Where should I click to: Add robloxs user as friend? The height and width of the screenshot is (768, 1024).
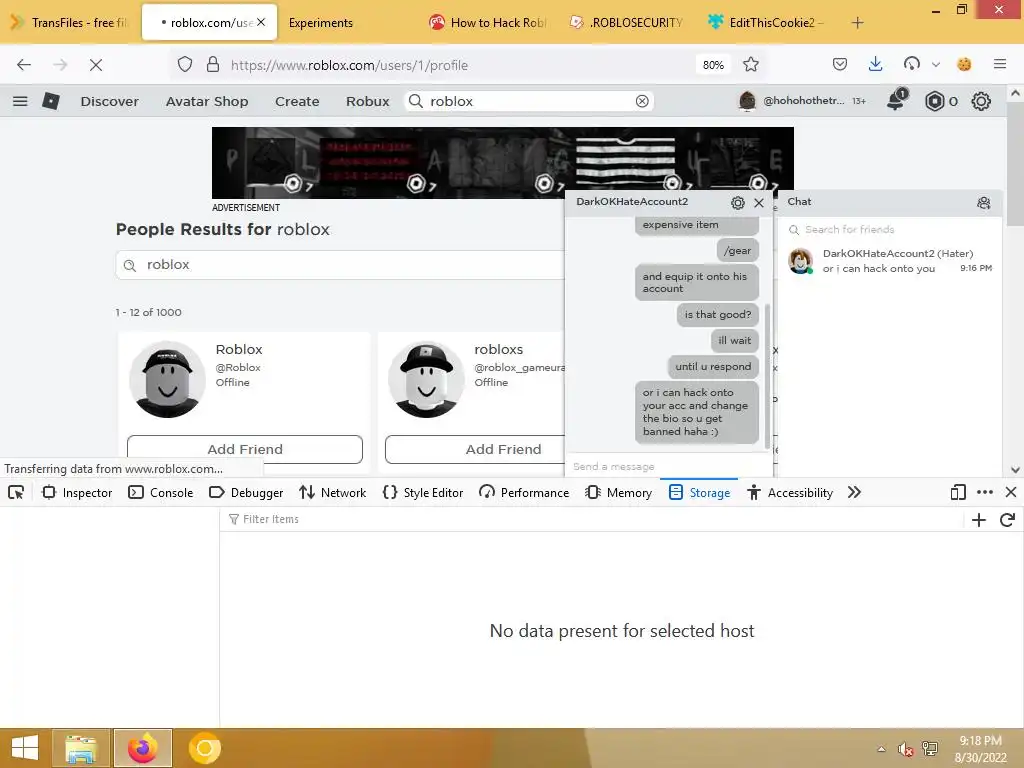[x=475, y=449]
